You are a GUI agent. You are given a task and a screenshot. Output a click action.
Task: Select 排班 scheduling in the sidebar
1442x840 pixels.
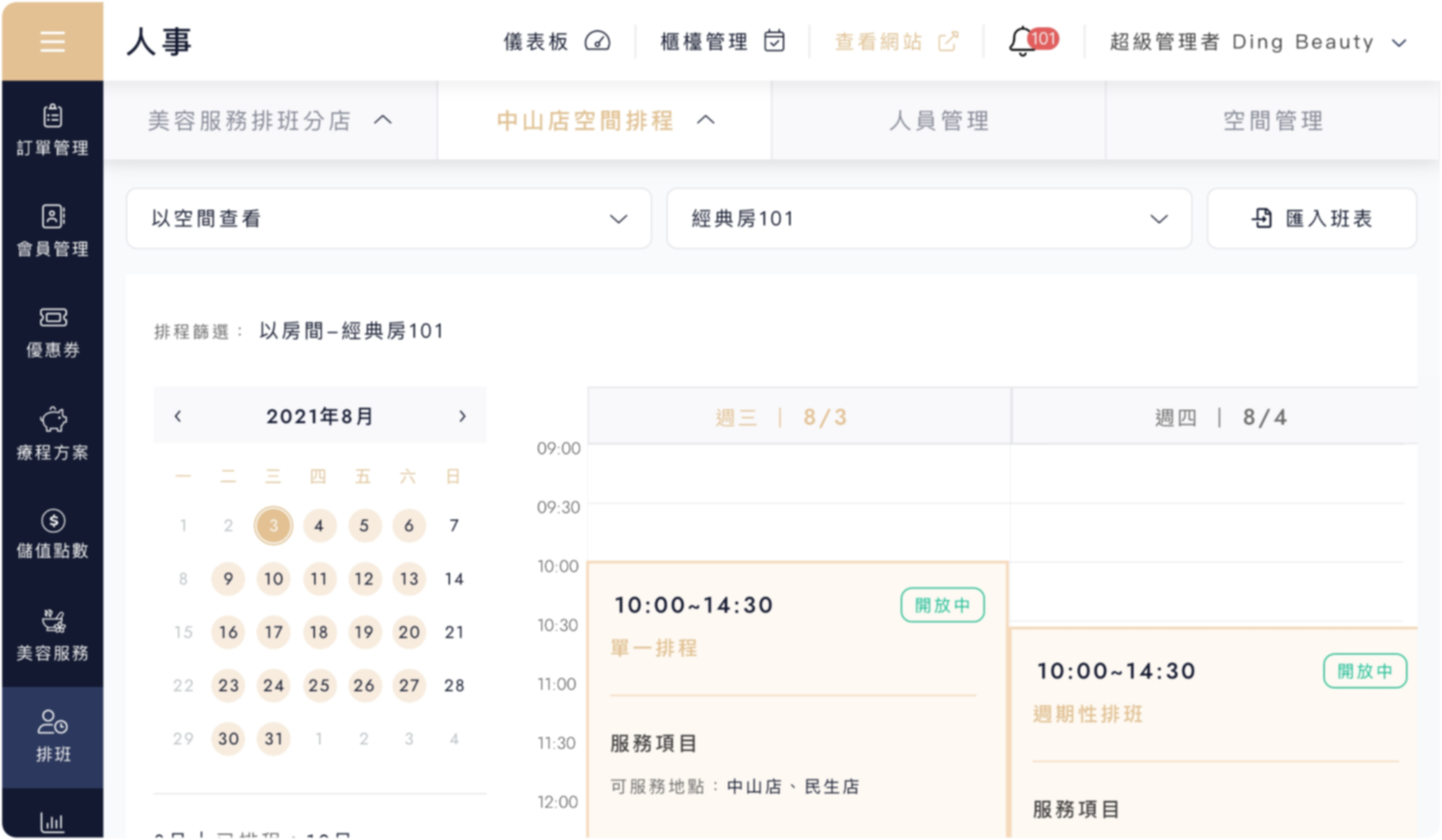tap(52, 737)
